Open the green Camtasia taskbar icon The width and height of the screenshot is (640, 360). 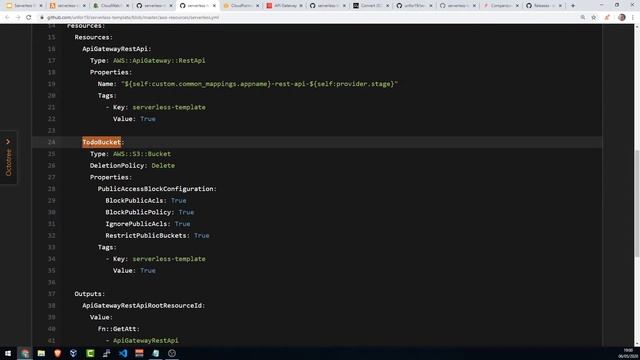[x=90, y=353]
